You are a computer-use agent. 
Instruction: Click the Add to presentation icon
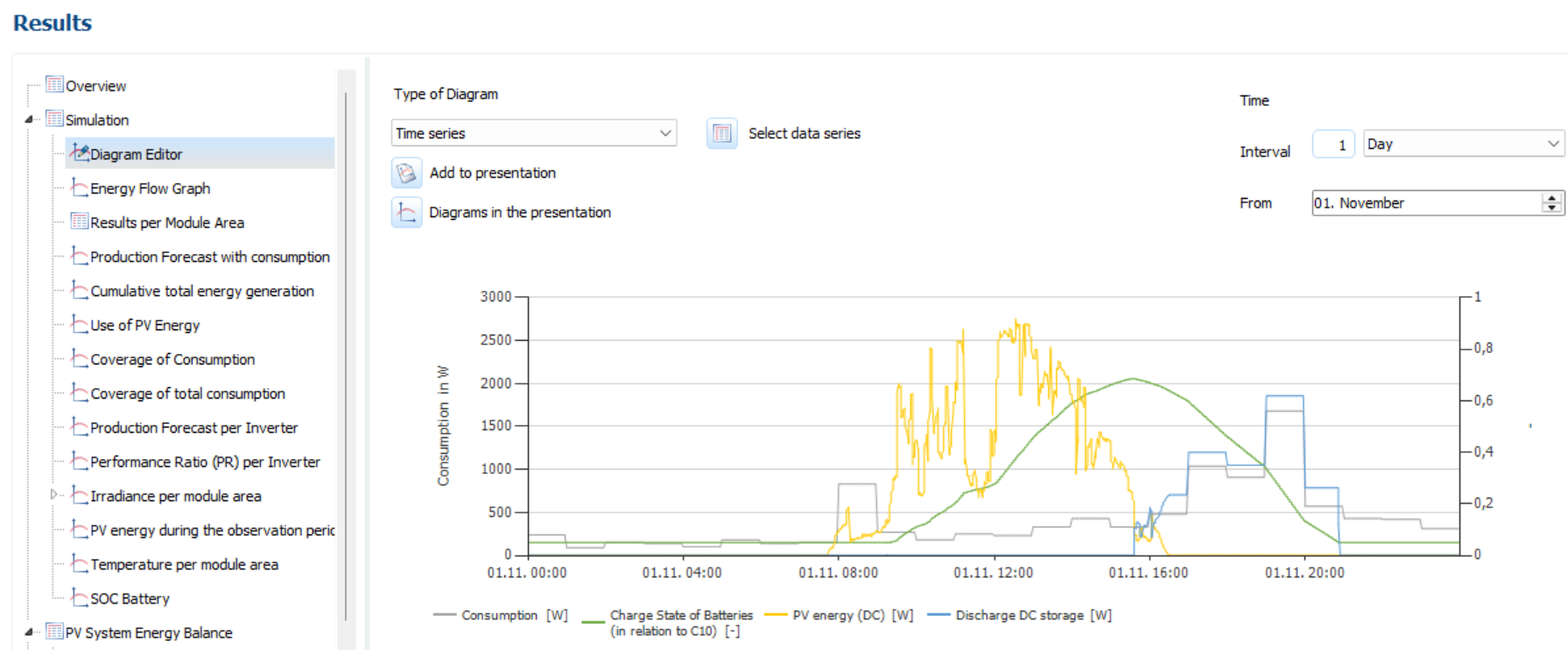(406, 173)
